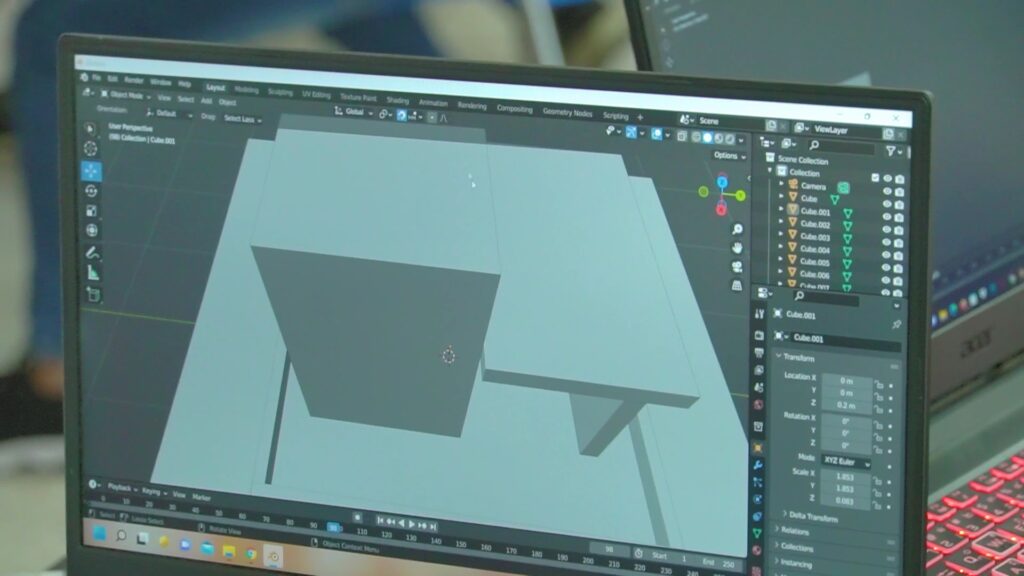Image resolution: width=1024 pixels, height=576 pixels.
Task: Expand the Delta Transform panel
Action: [813, 517]
